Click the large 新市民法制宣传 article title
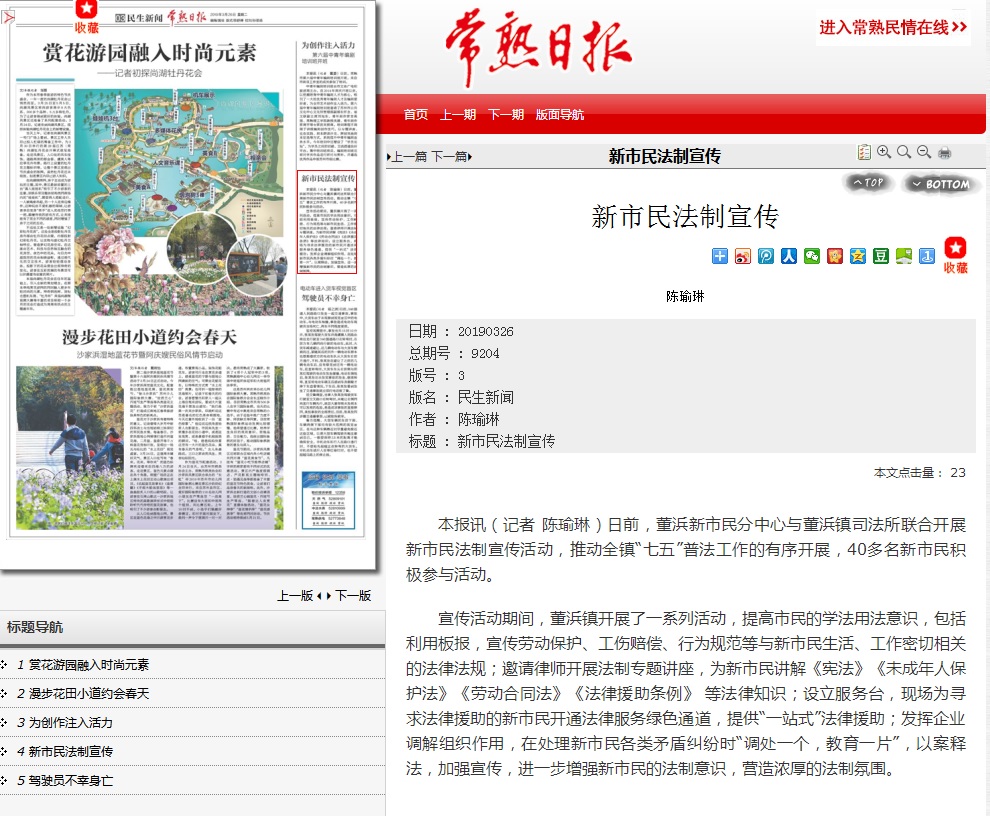 pyautogui.click(x=685, y=217)
